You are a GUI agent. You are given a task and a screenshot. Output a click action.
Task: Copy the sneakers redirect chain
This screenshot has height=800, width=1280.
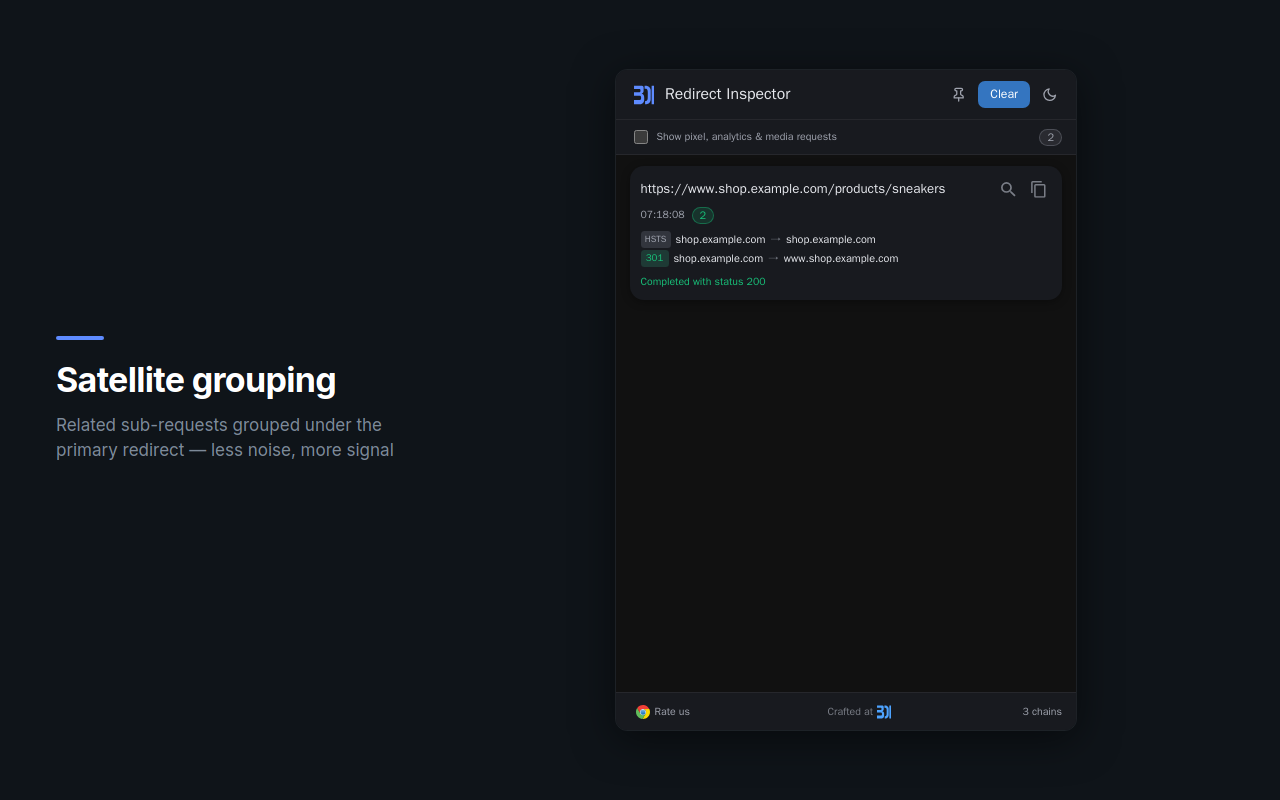click(x=1038, y=188)
